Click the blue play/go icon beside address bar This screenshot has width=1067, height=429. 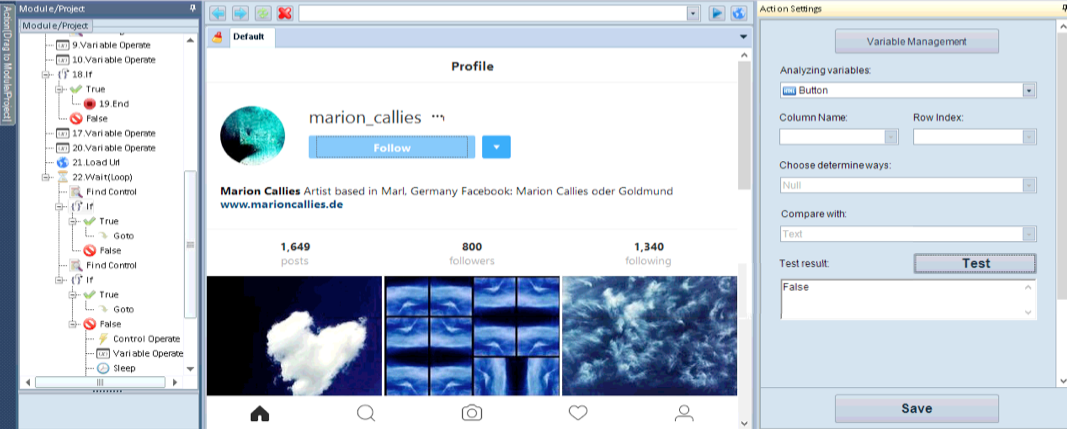click(x=717, y=13)
